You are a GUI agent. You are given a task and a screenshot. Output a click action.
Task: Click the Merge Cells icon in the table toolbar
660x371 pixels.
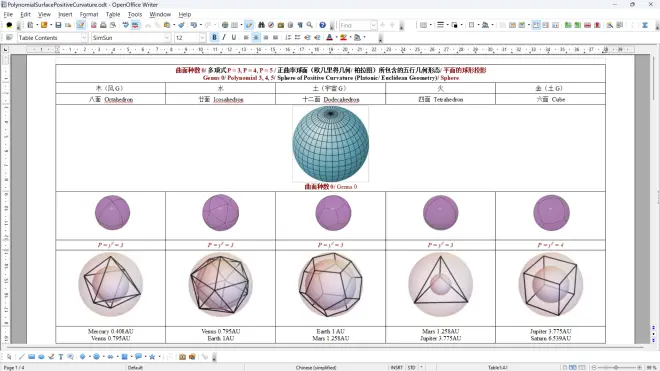pyautogui.click(x=502, y=25)
